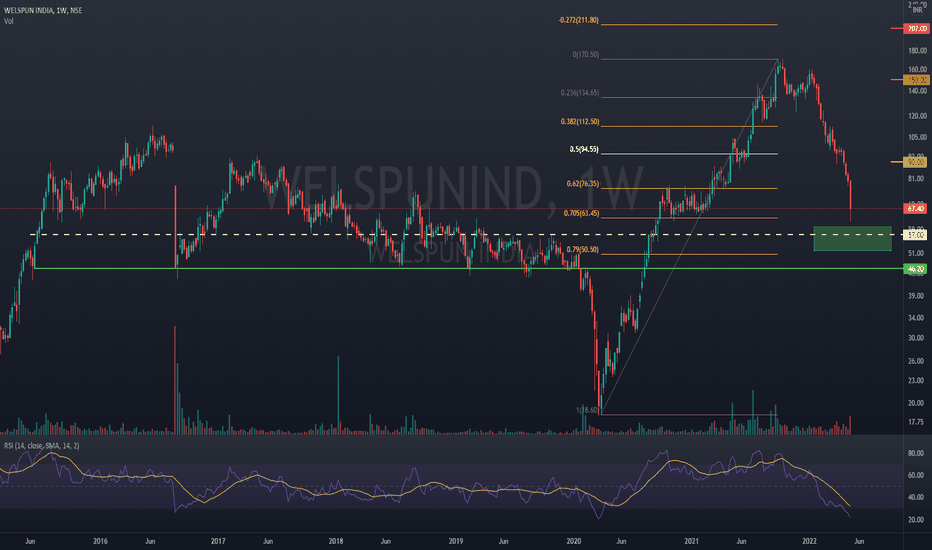Click 81.00 on the price axis

coord(917,178)
